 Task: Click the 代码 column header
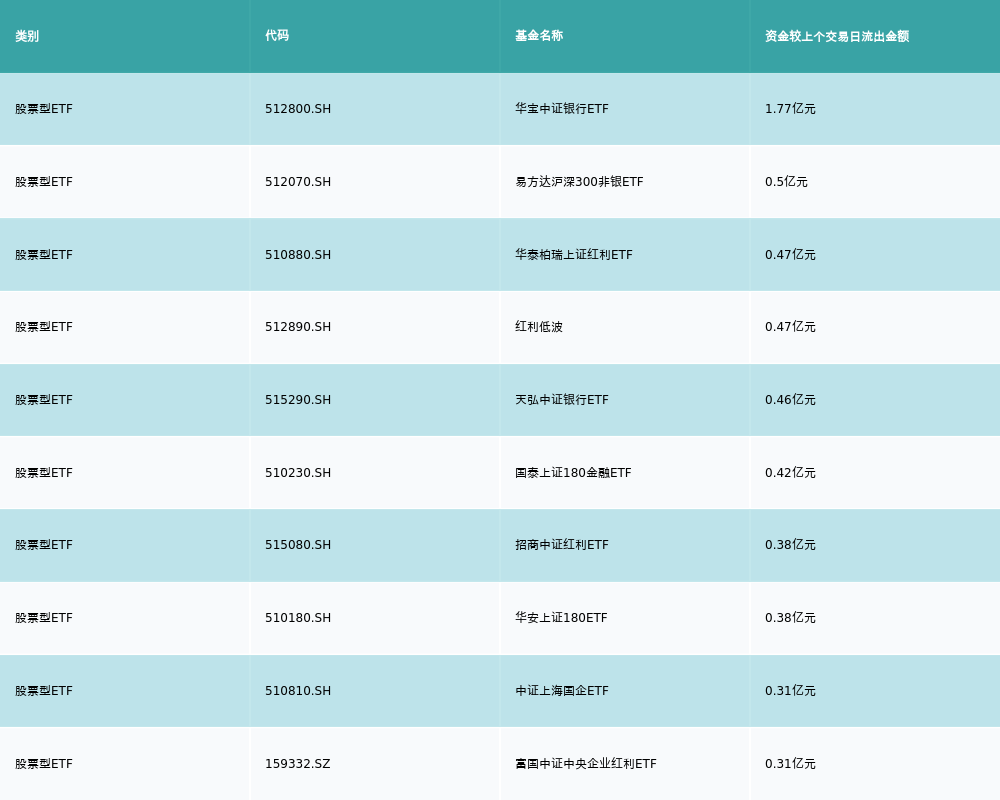tap(277, 36)
